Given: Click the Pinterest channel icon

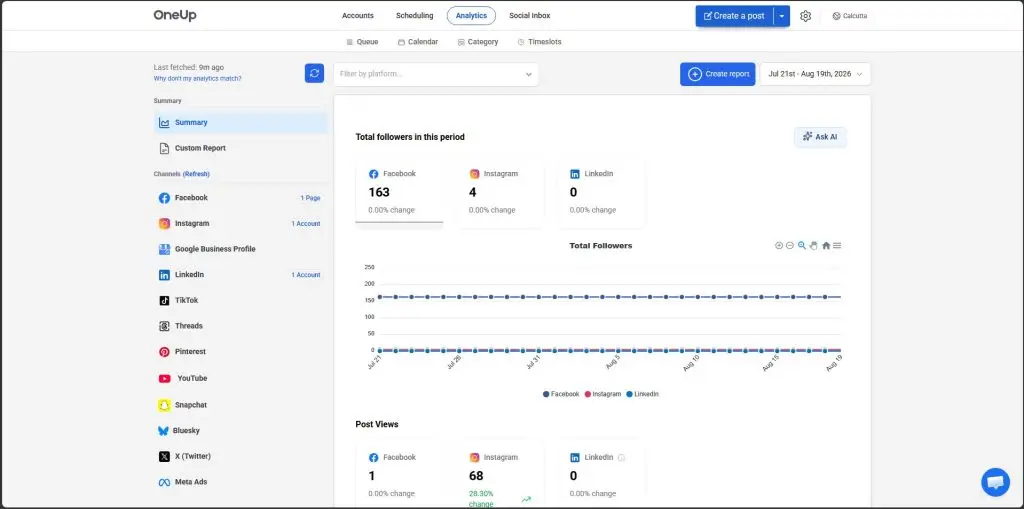Looking at the screenshot, I should tap(165, 352).
